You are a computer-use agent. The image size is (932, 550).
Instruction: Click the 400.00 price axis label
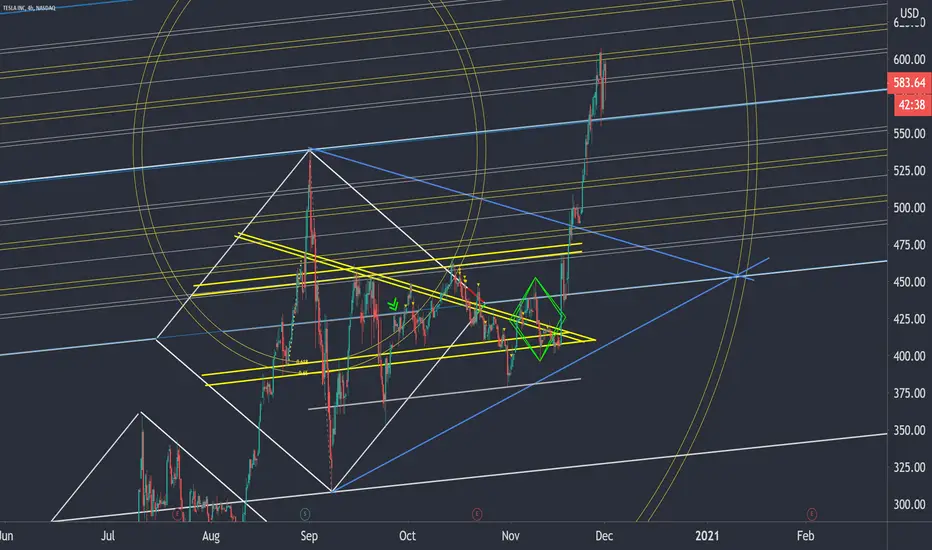click(x=909, y=356)
